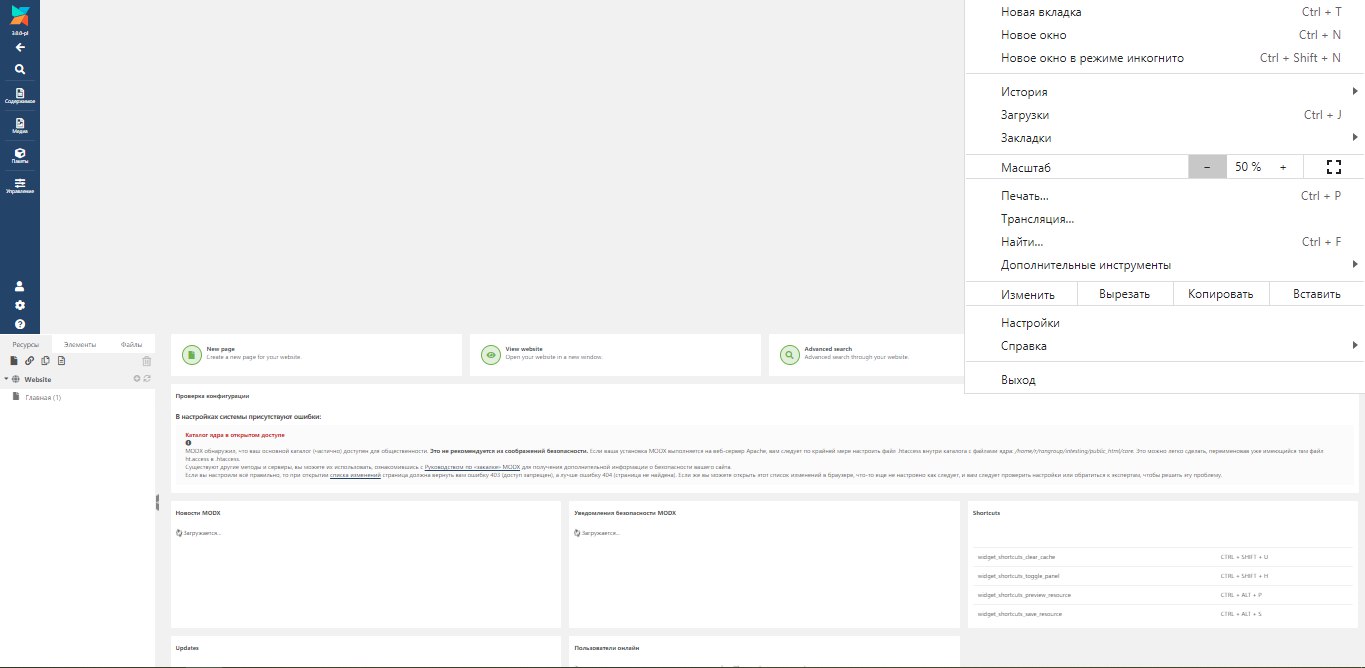The height and width of the screenshot is (668, 1365).
Task: Click the trash bin icon in resources
Action: point(147,361)
